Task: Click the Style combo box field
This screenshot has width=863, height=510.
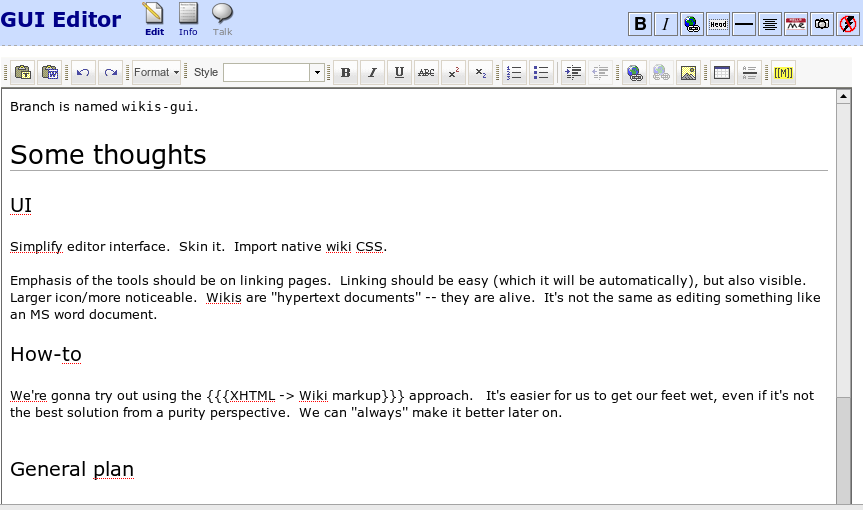Action: (x=266, y=73)
